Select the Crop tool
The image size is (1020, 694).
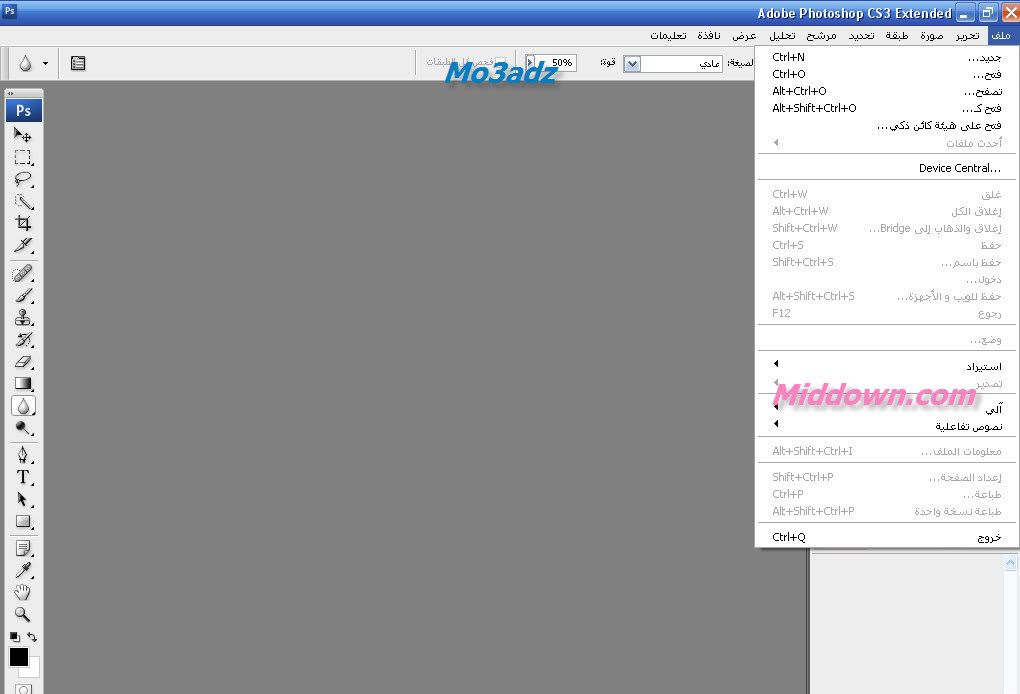(x=23, y=223)
